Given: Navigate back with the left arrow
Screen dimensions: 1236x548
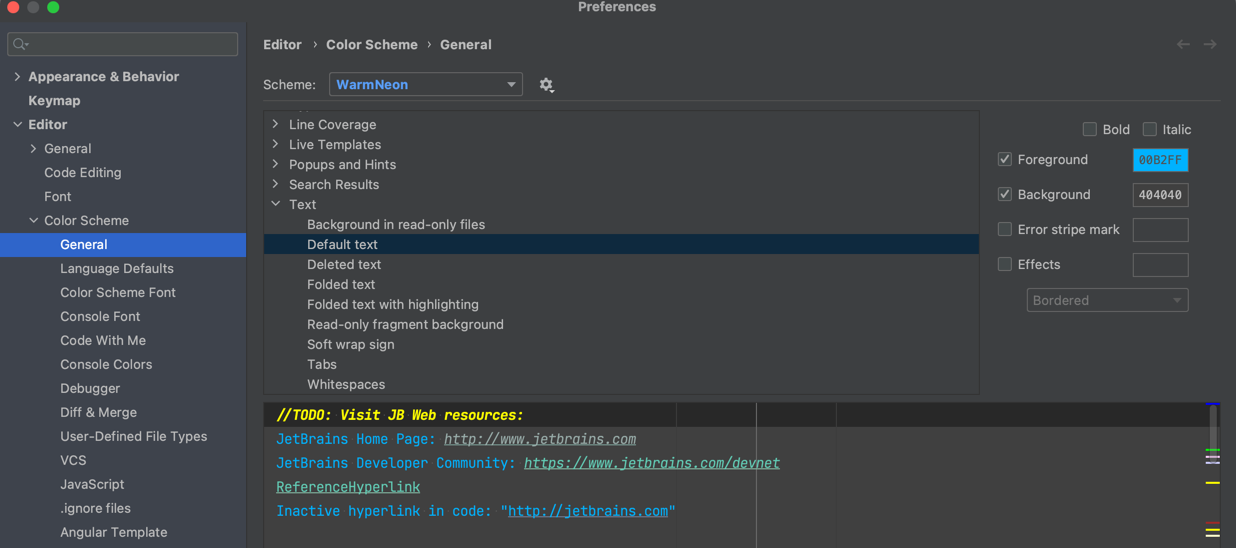Looking at the screenshot, I should tap(1183, 45).
